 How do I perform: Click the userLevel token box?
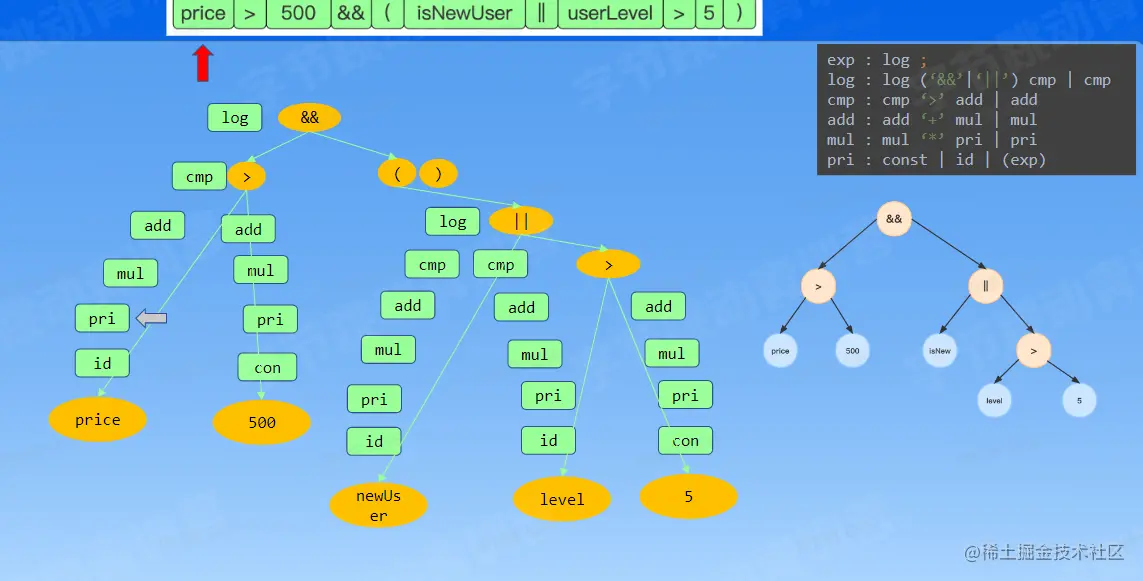click(x=610, y=14)
